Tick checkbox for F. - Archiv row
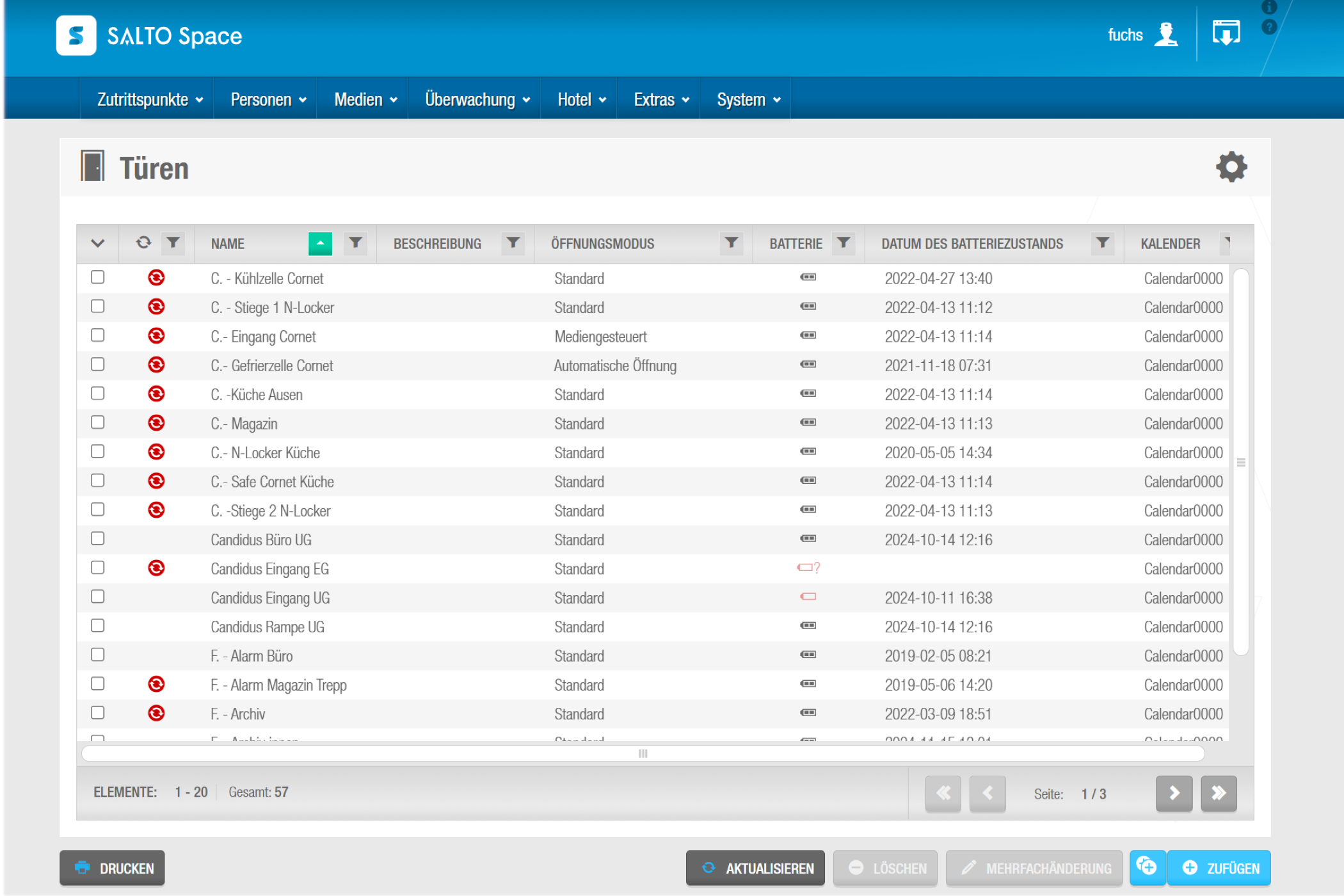Screen dimensions: 1344x896 pos(98,713)
